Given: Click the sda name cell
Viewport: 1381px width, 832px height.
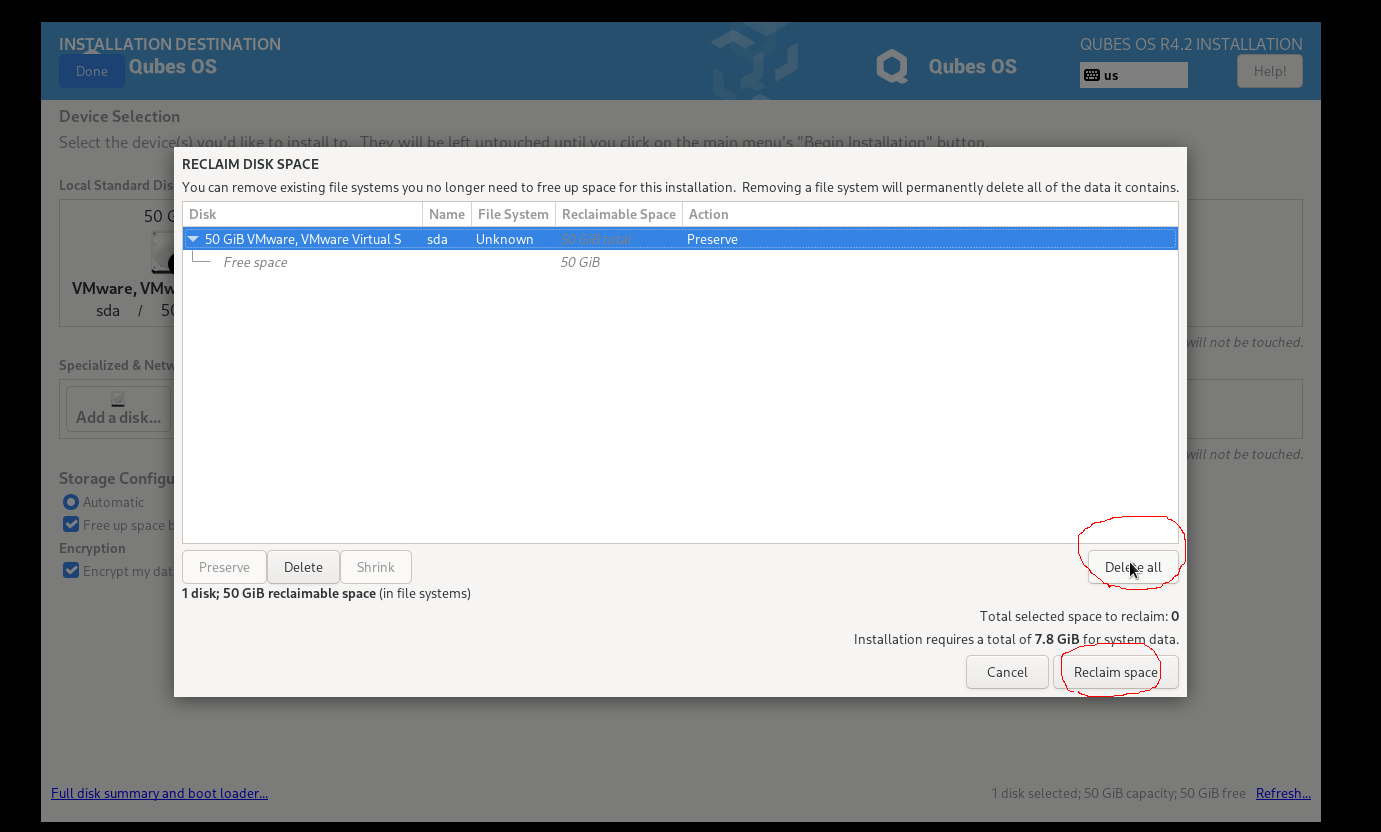Looking at the screenshot, I should [437, 239].
